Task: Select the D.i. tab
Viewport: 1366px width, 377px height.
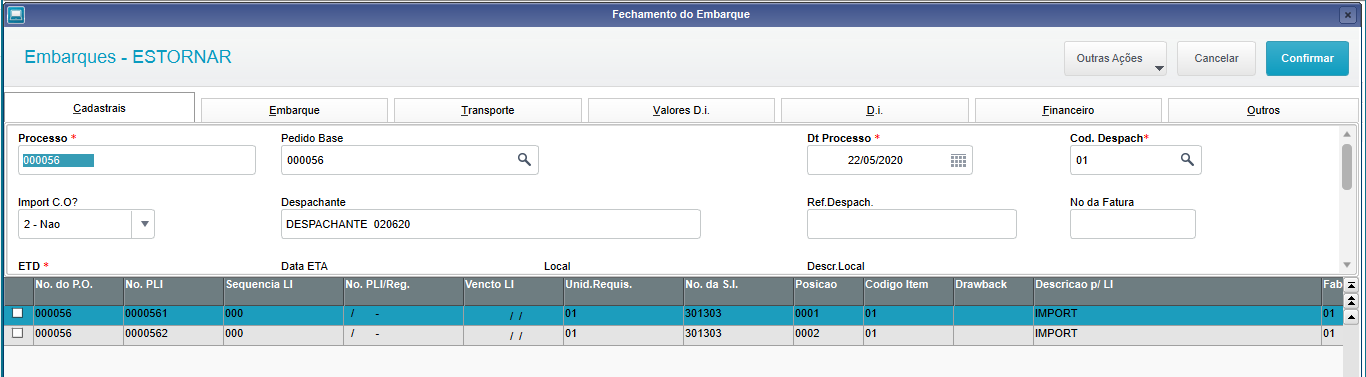Action: pos(874,110)
